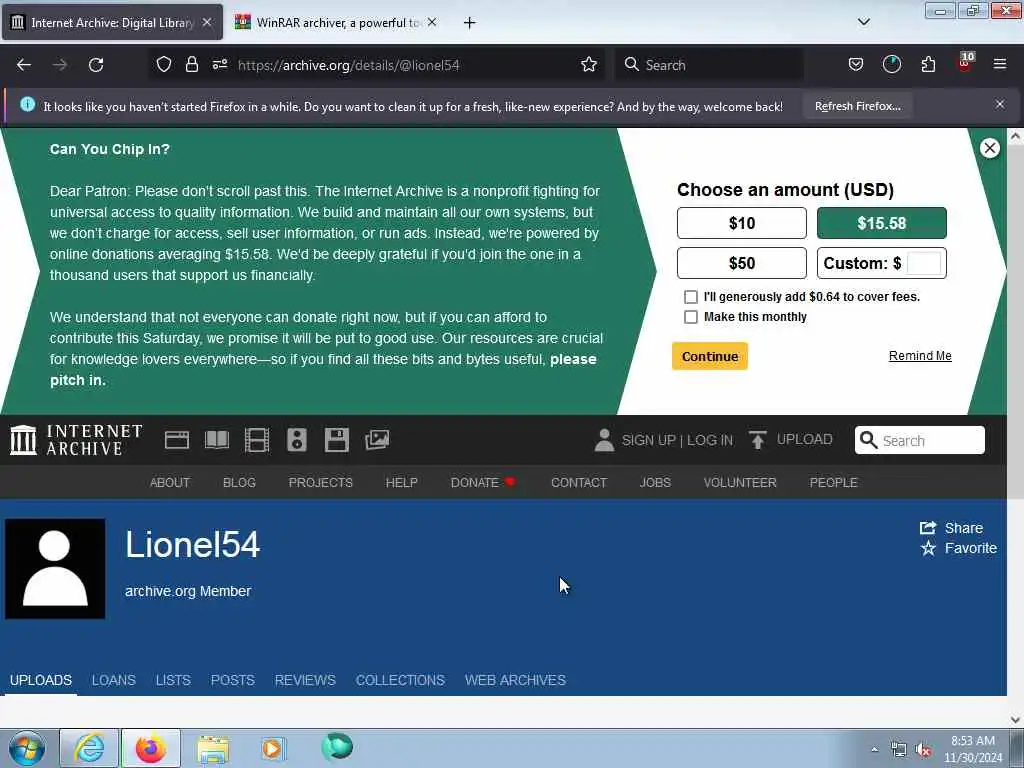Open a new tab with the plus button
1024x768 pixels.
[470, 23]
